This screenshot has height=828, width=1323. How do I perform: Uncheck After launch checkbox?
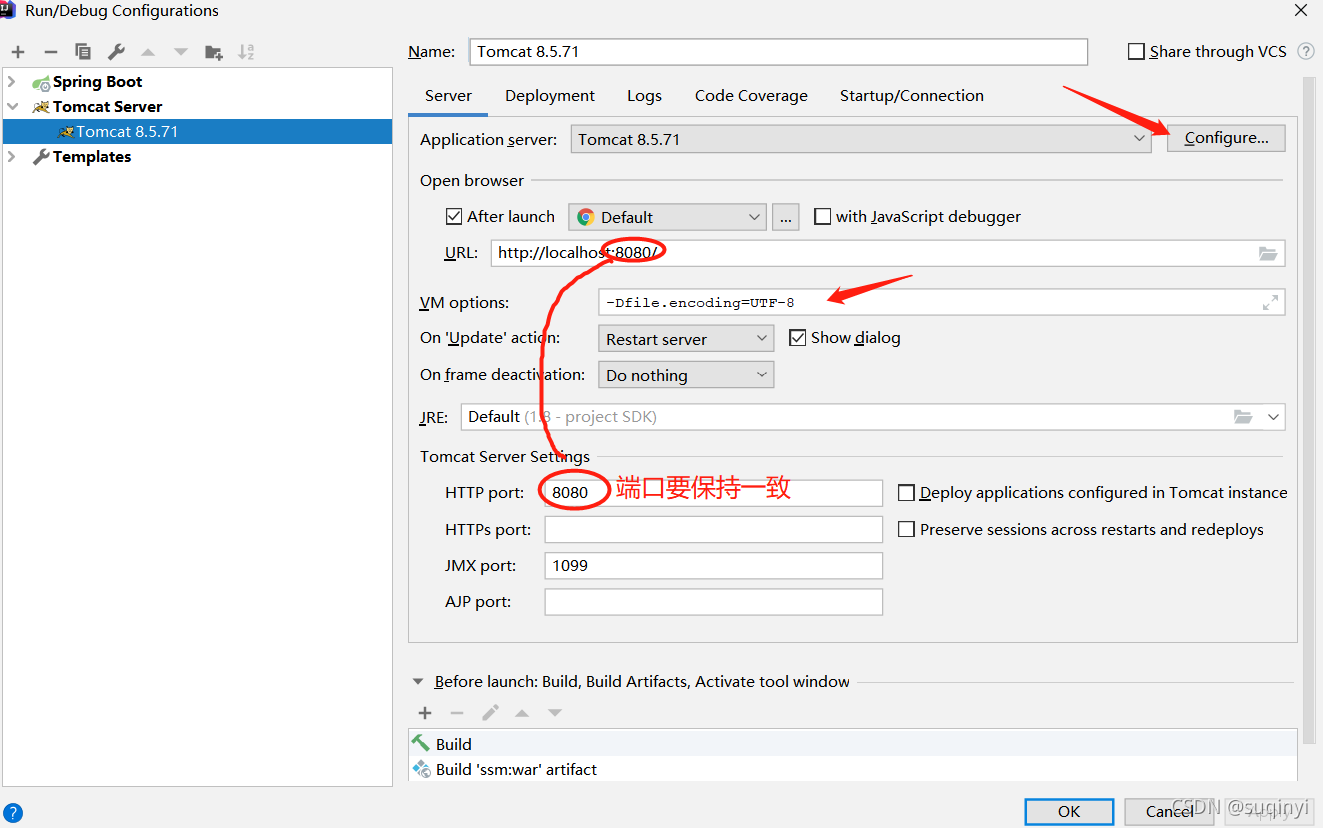pyautogui.click(x=454, y=216)
